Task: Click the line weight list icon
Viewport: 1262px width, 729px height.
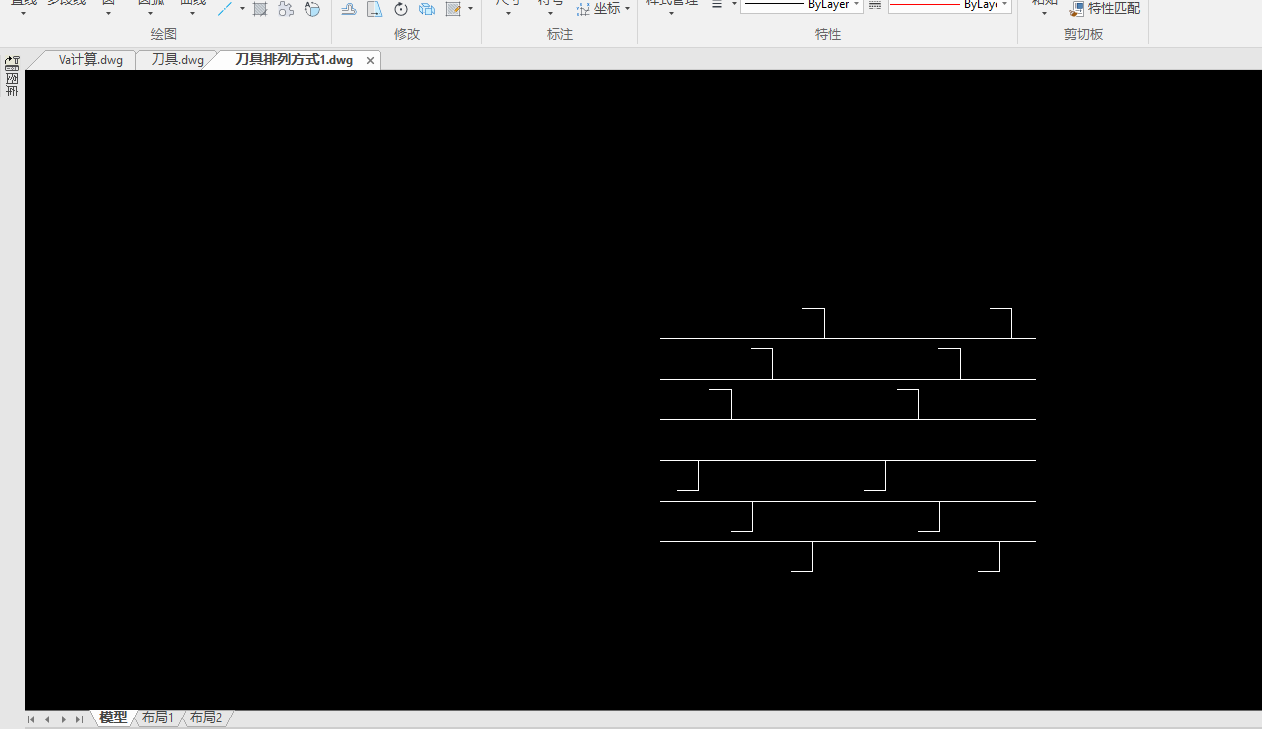Action: tap(717, 5)
